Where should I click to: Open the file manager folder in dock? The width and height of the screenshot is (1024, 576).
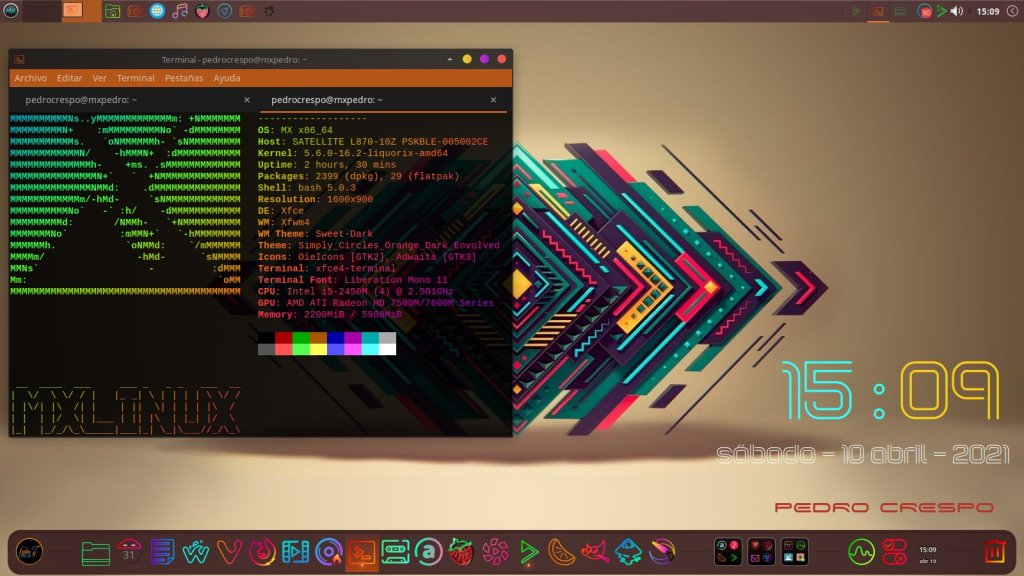tap(95, 551)
